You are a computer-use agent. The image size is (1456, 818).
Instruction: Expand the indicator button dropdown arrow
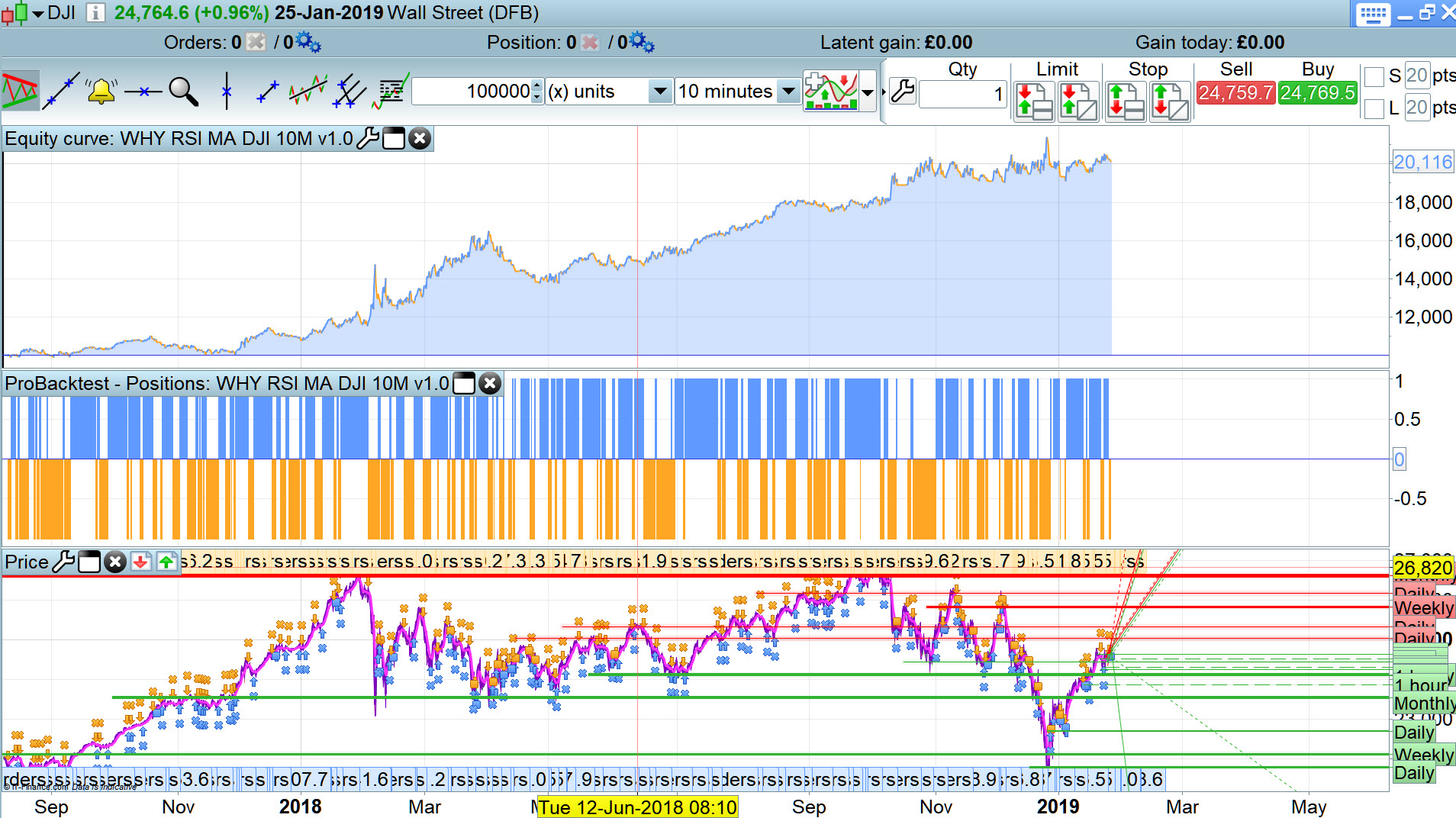(868, 92)
